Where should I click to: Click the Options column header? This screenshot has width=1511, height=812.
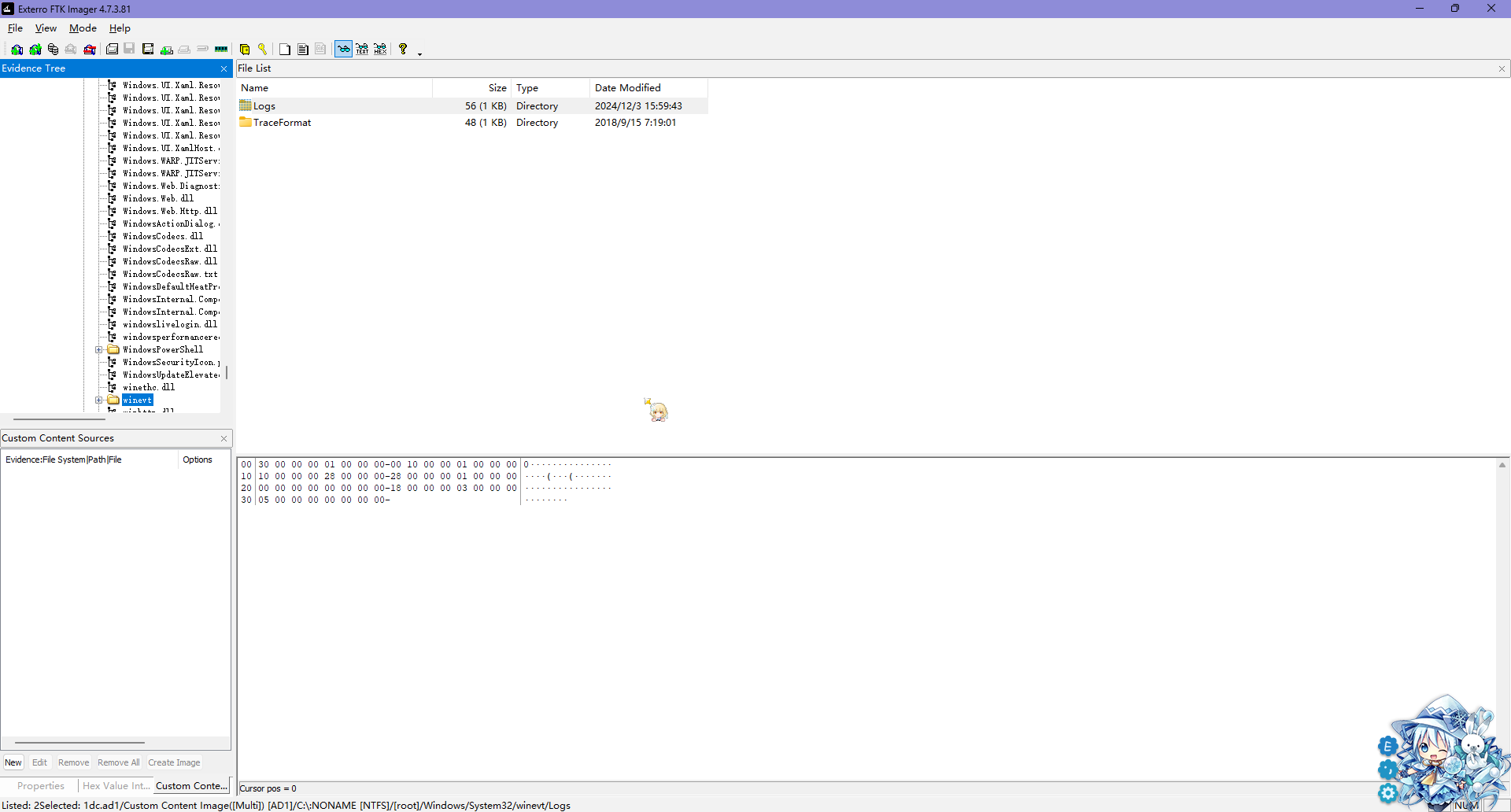point(198,460)
